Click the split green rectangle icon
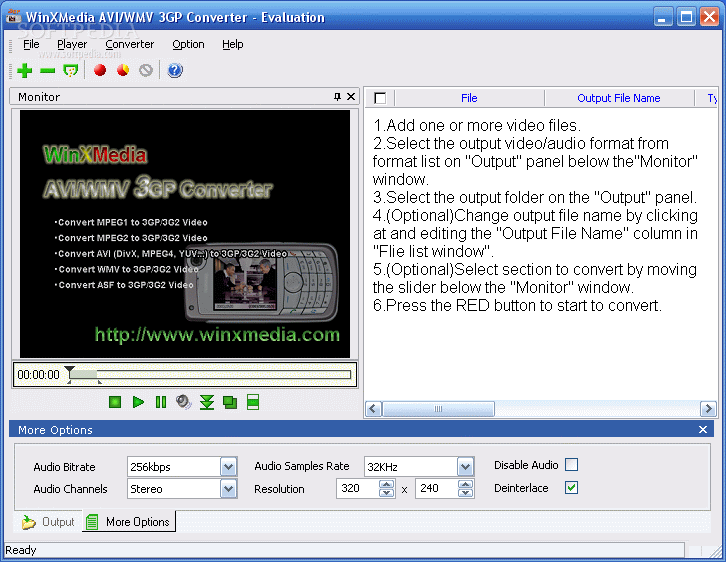This screenshot has height=562, width=726. pyautogui.click(x=253, y=402)
